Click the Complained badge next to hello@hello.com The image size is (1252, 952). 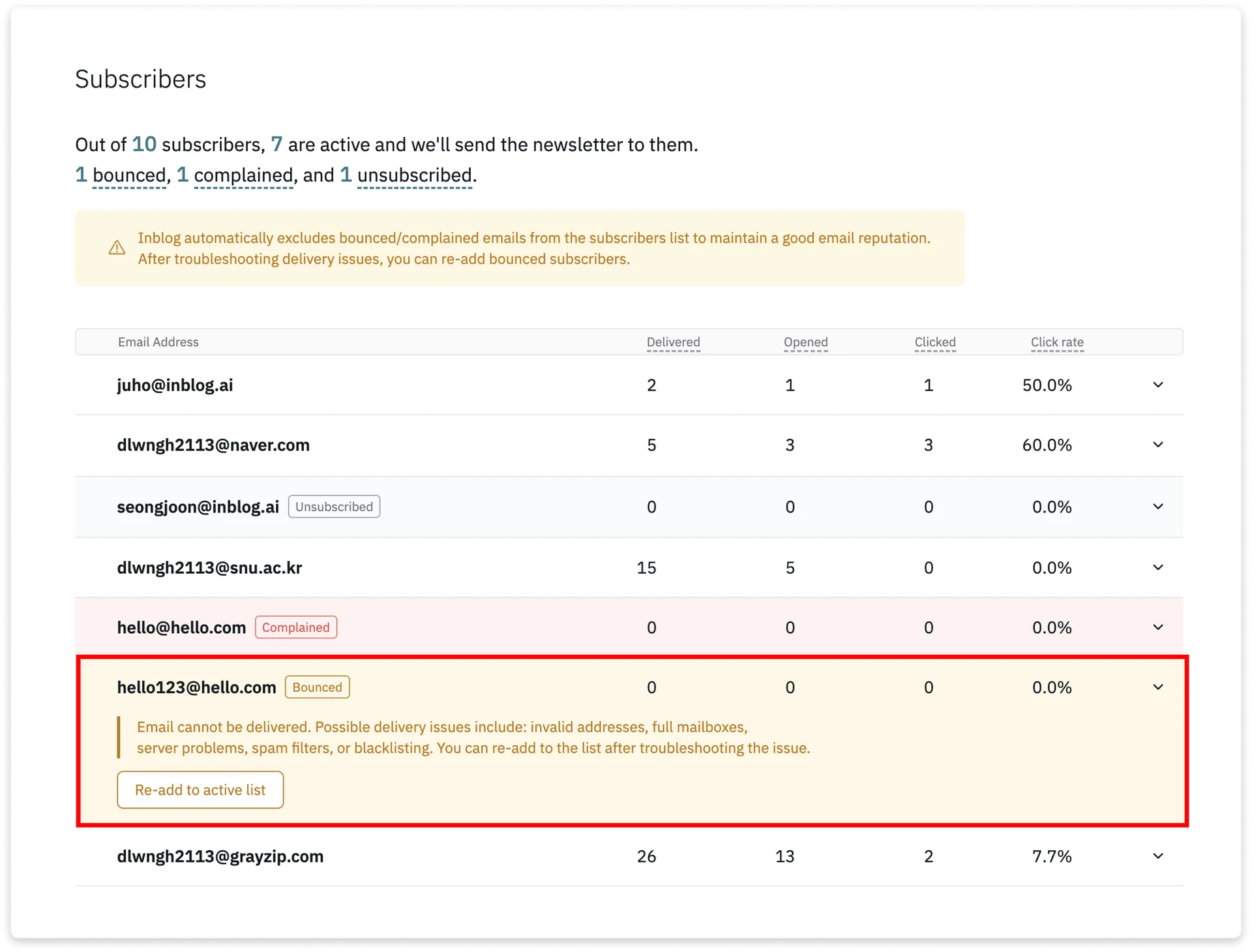(295, 627)
